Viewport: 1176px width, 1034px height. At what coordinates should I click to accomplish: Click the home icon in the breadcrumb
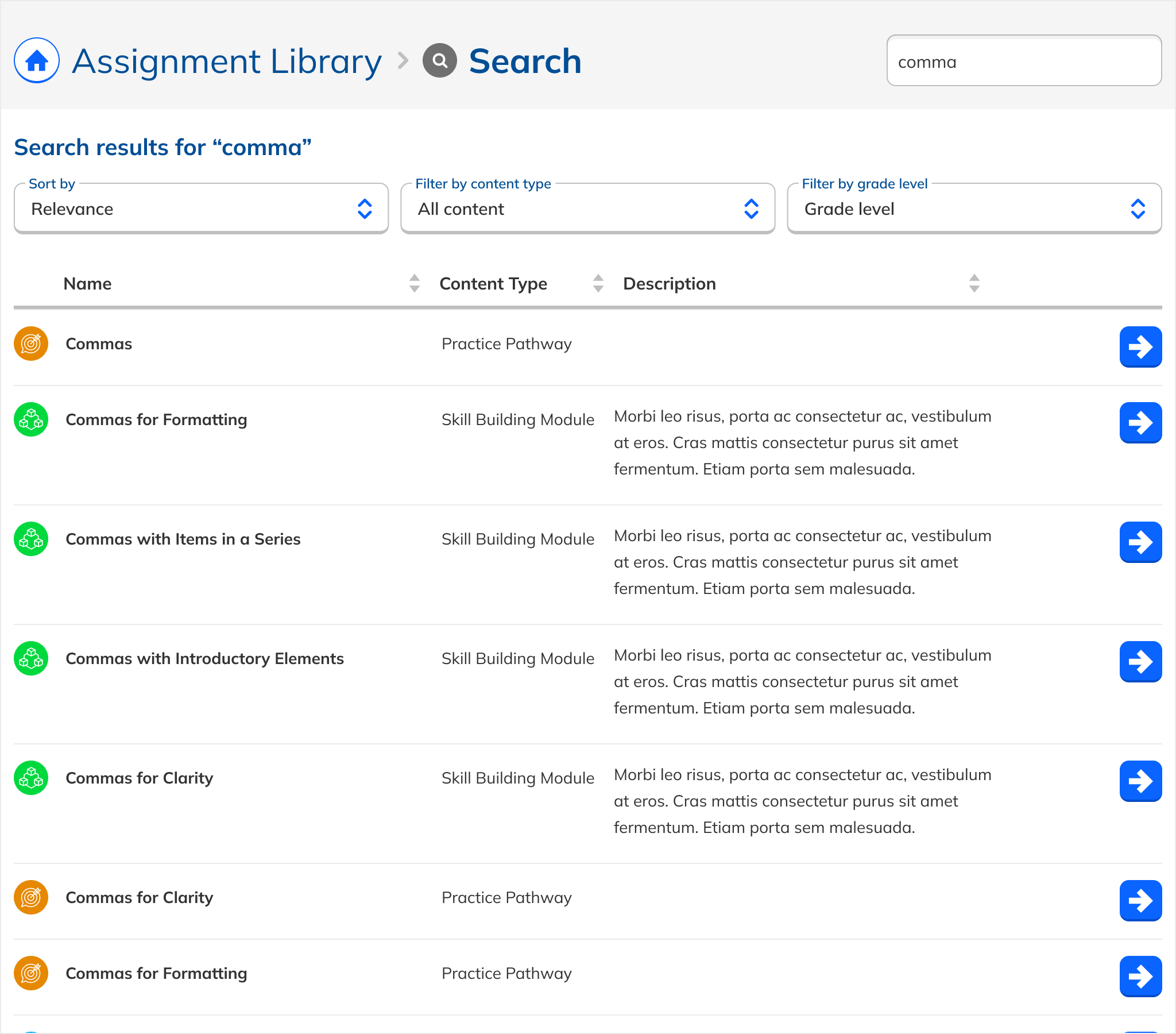coord(36,60)
